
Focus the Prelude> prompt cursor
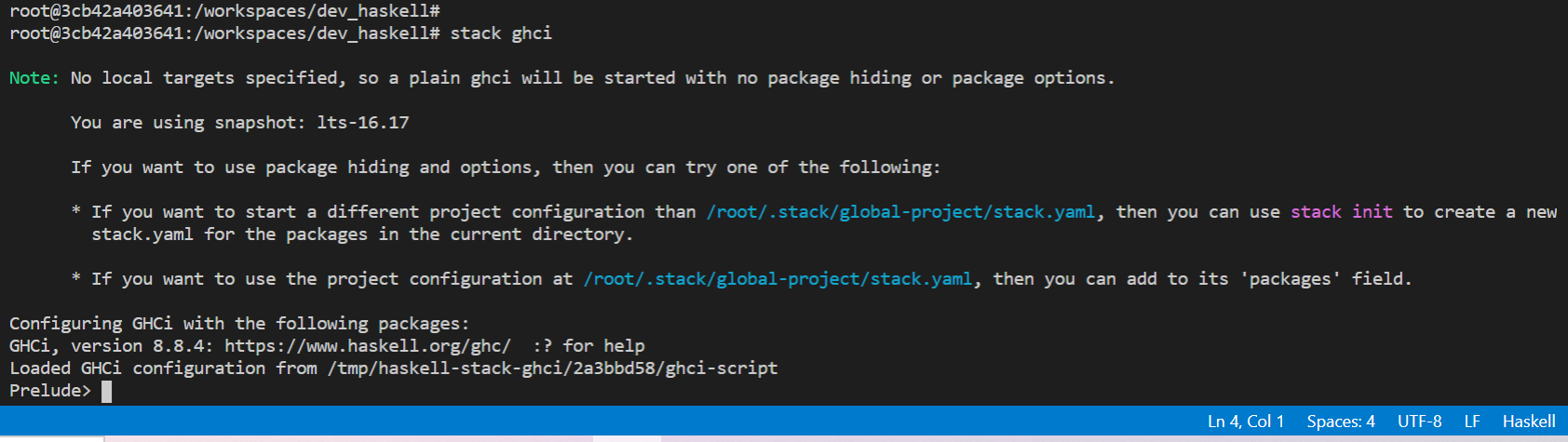tap(106, 391)
